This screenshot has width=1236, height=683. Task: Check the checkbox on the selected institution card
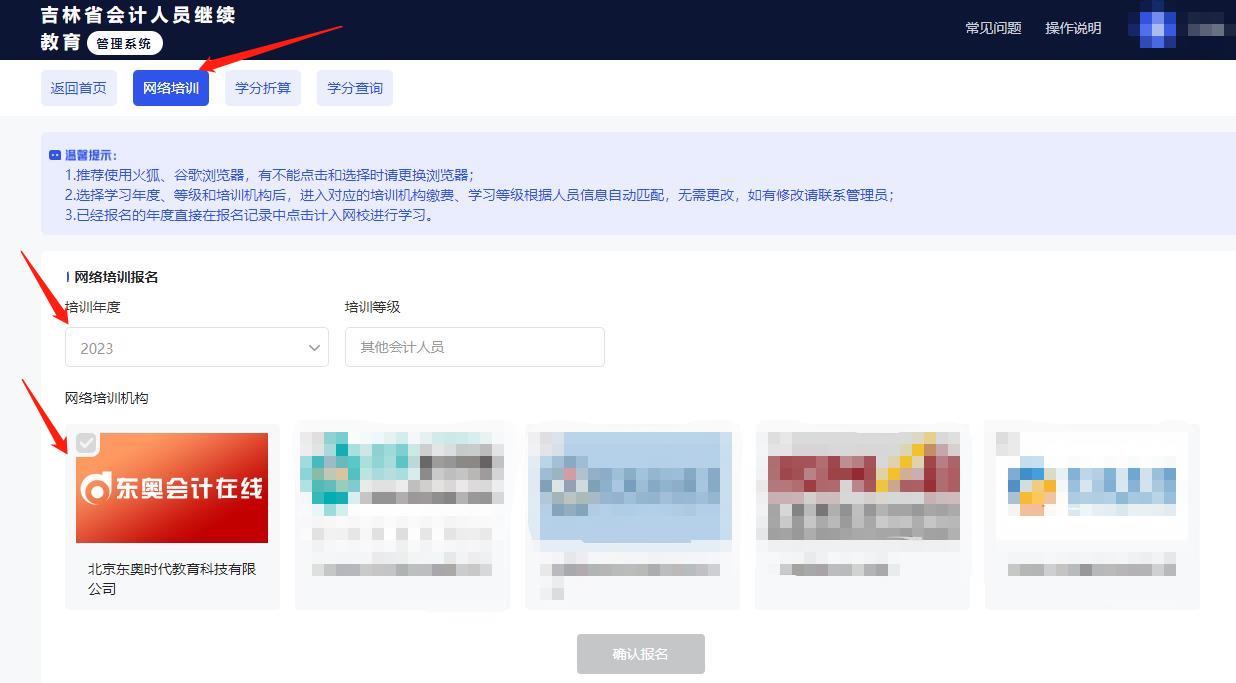tap(86, 444)
